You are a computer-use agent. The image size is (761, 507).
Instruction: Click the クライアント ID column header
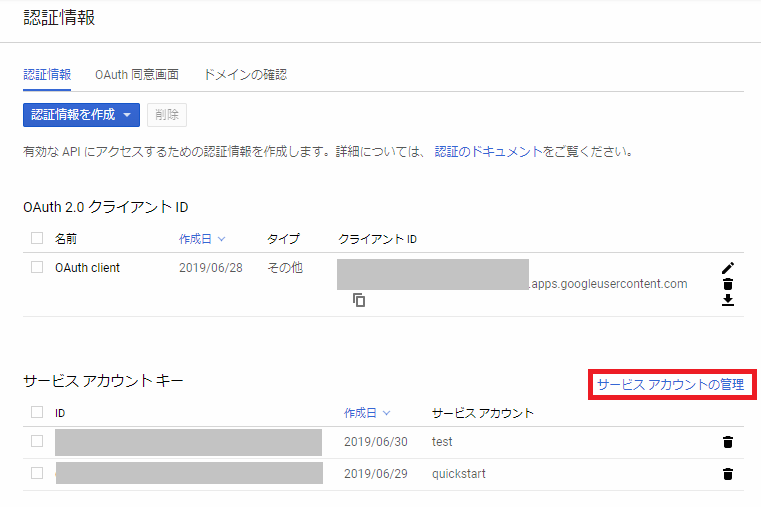click(378, 239)
